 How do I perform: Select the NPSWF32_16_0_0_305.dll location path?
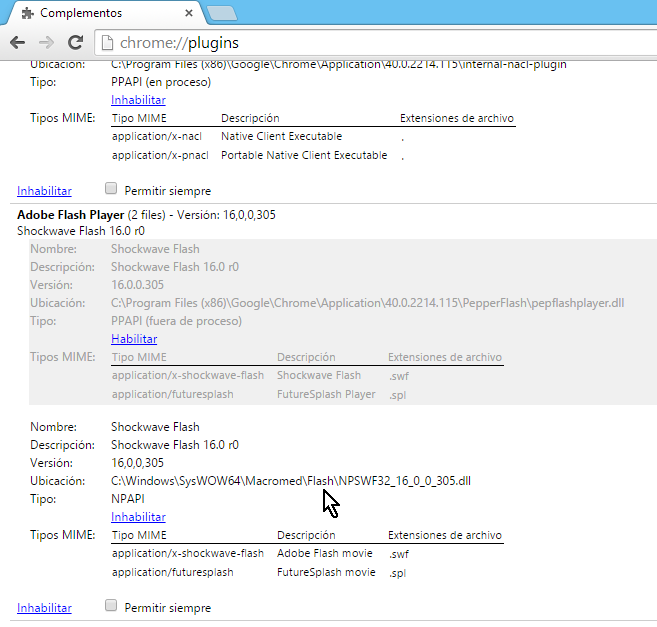[291, 481]
